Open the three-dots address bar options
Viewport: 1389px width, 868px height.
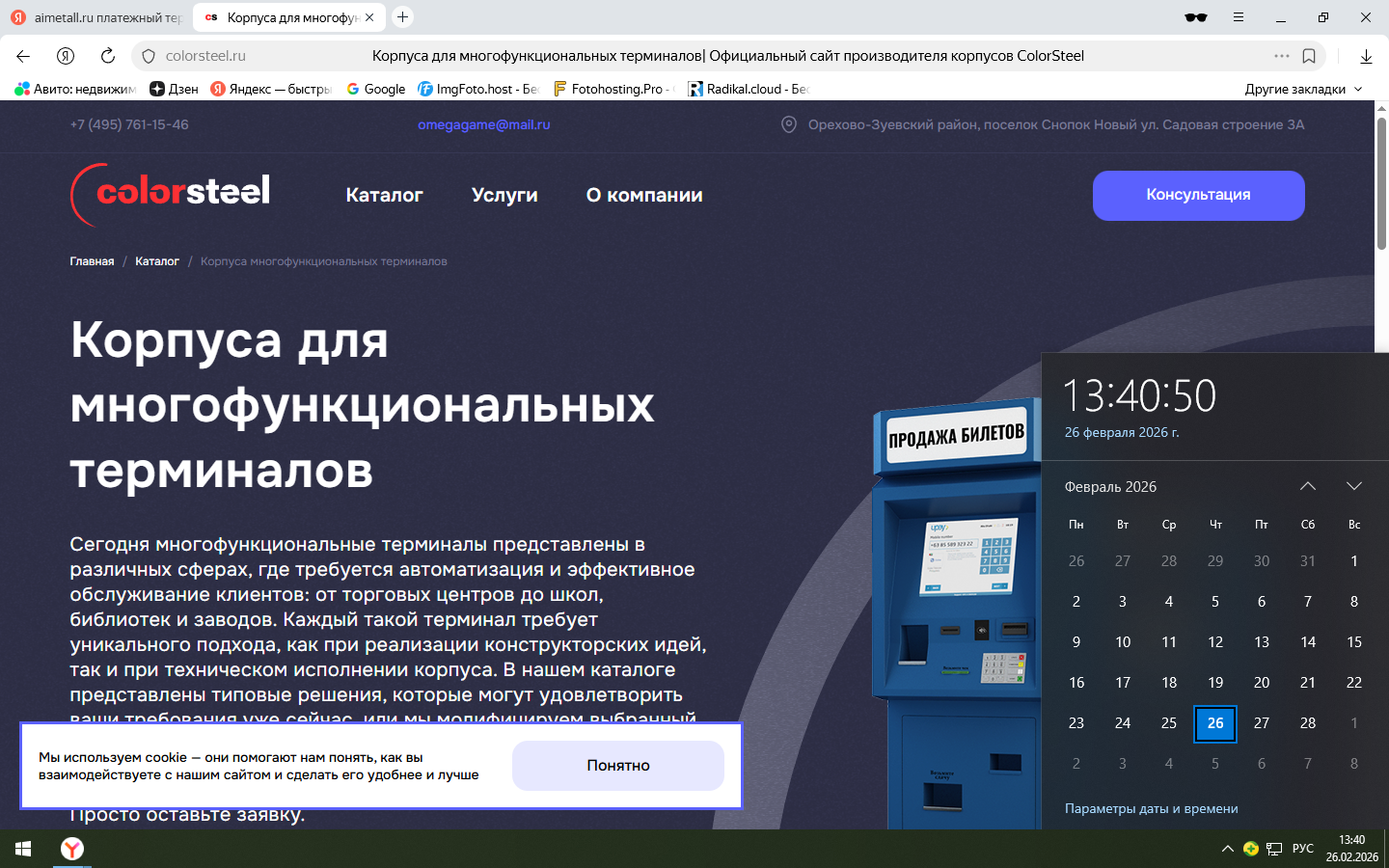[1282, 56]
